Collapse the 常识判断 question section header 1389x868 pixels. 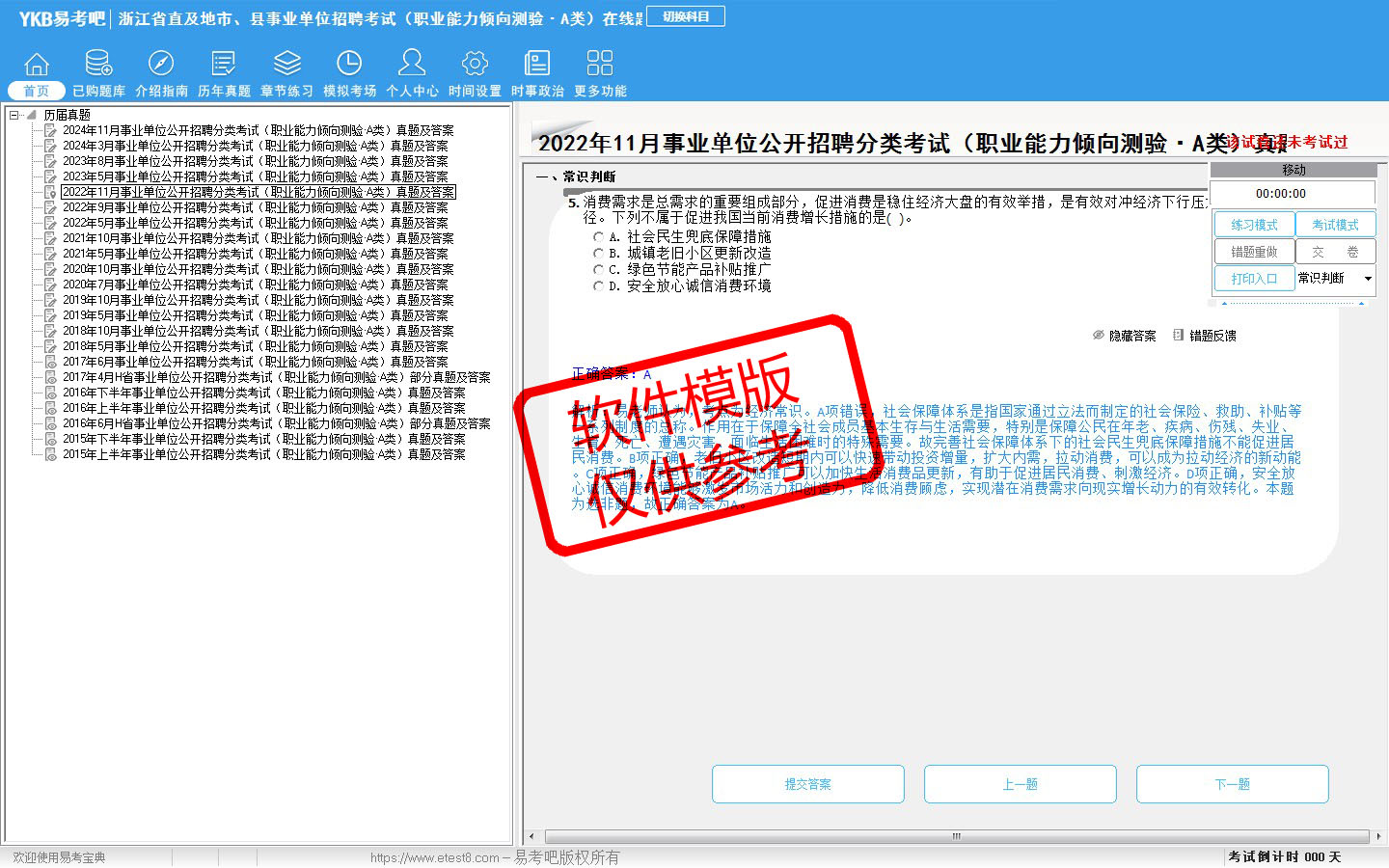[541, 176]
